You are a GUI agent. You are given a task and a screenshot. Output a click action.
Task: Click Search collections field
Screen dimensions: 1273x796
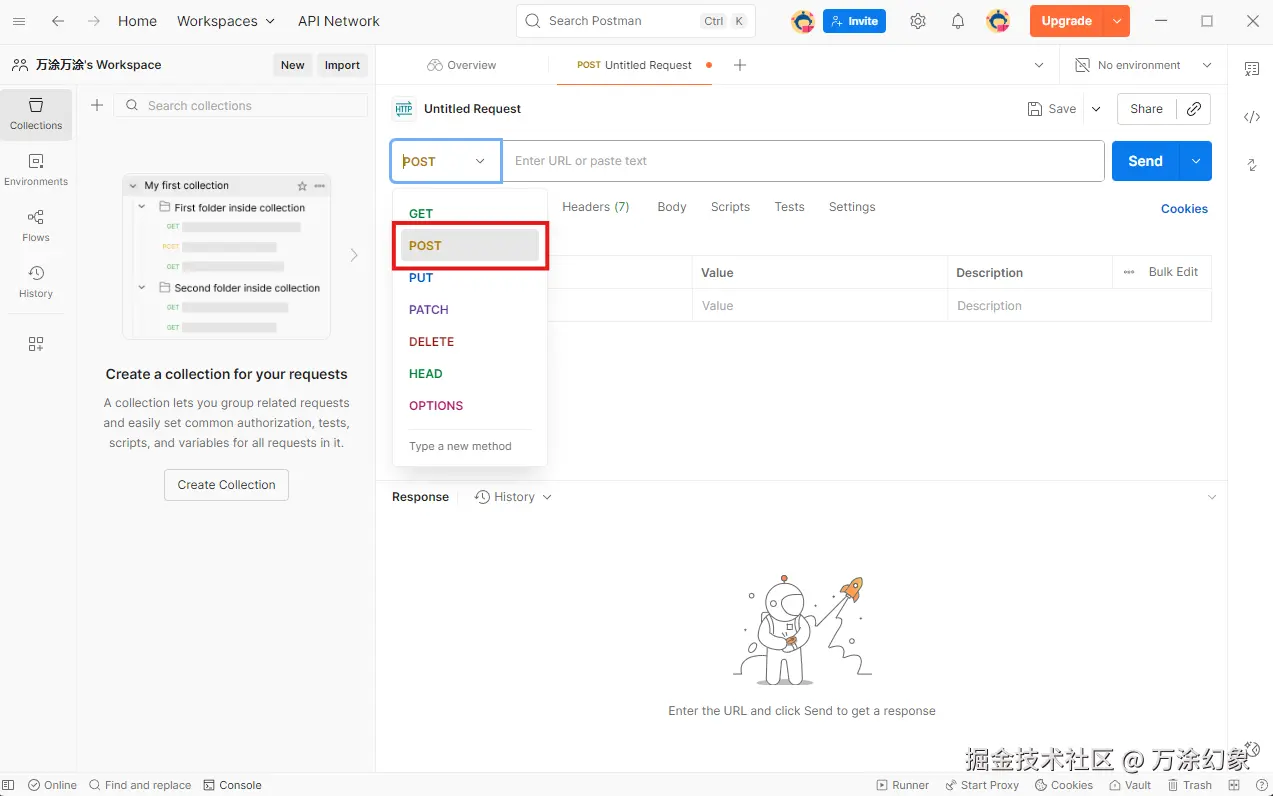pos(242,105)
